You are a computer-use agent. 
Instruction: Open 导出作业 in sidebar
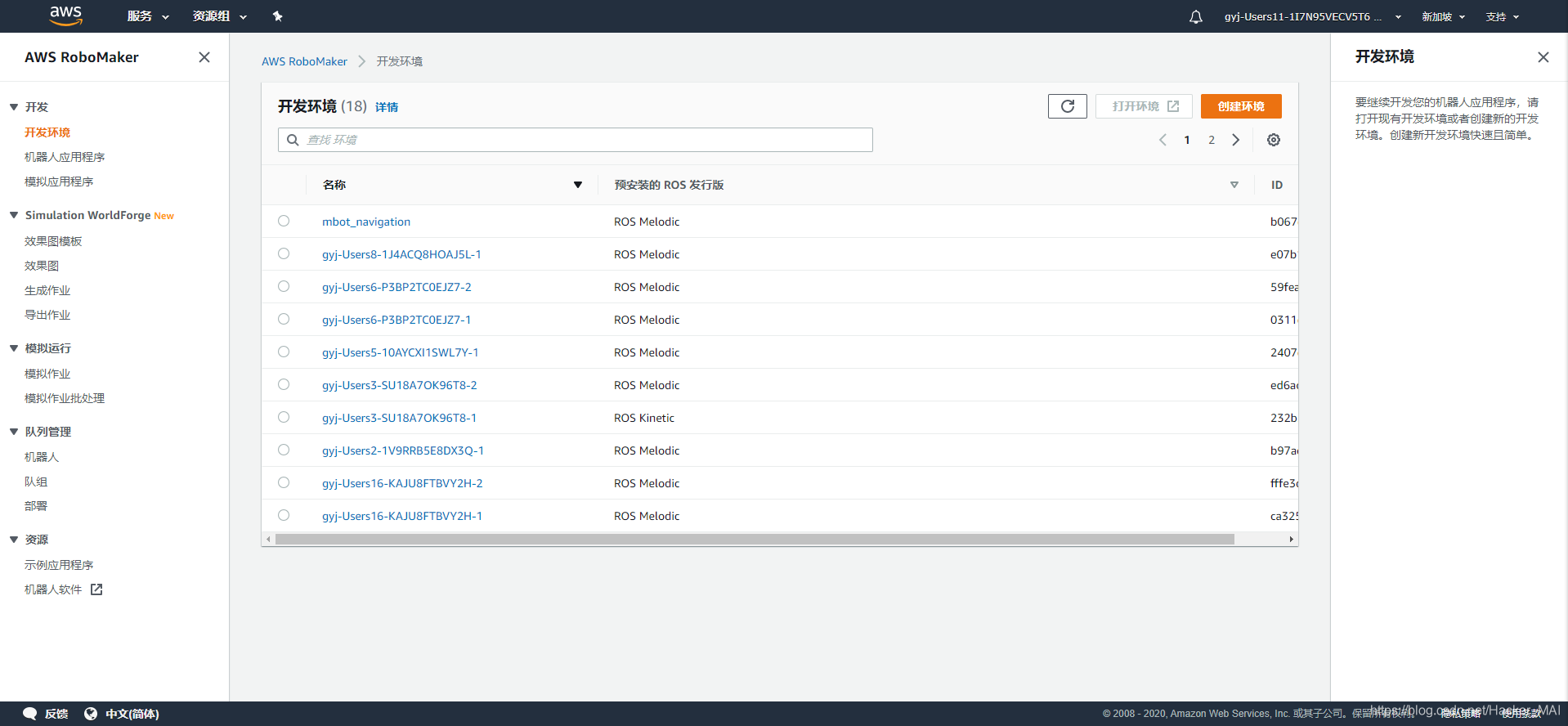pyautogui.click(x=47, y=315)
